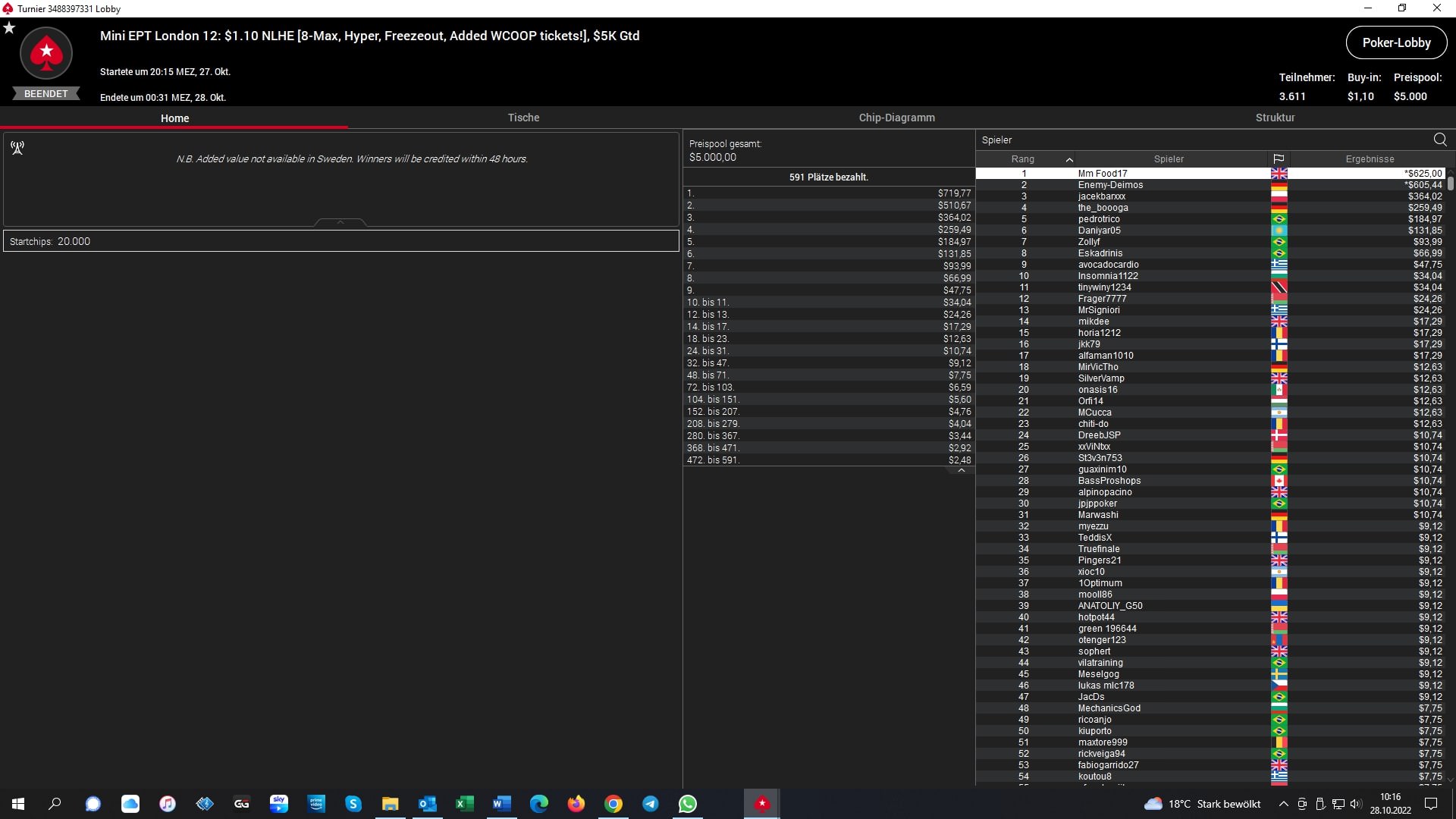Click the favorite star icon

click(x=9, y=28)
